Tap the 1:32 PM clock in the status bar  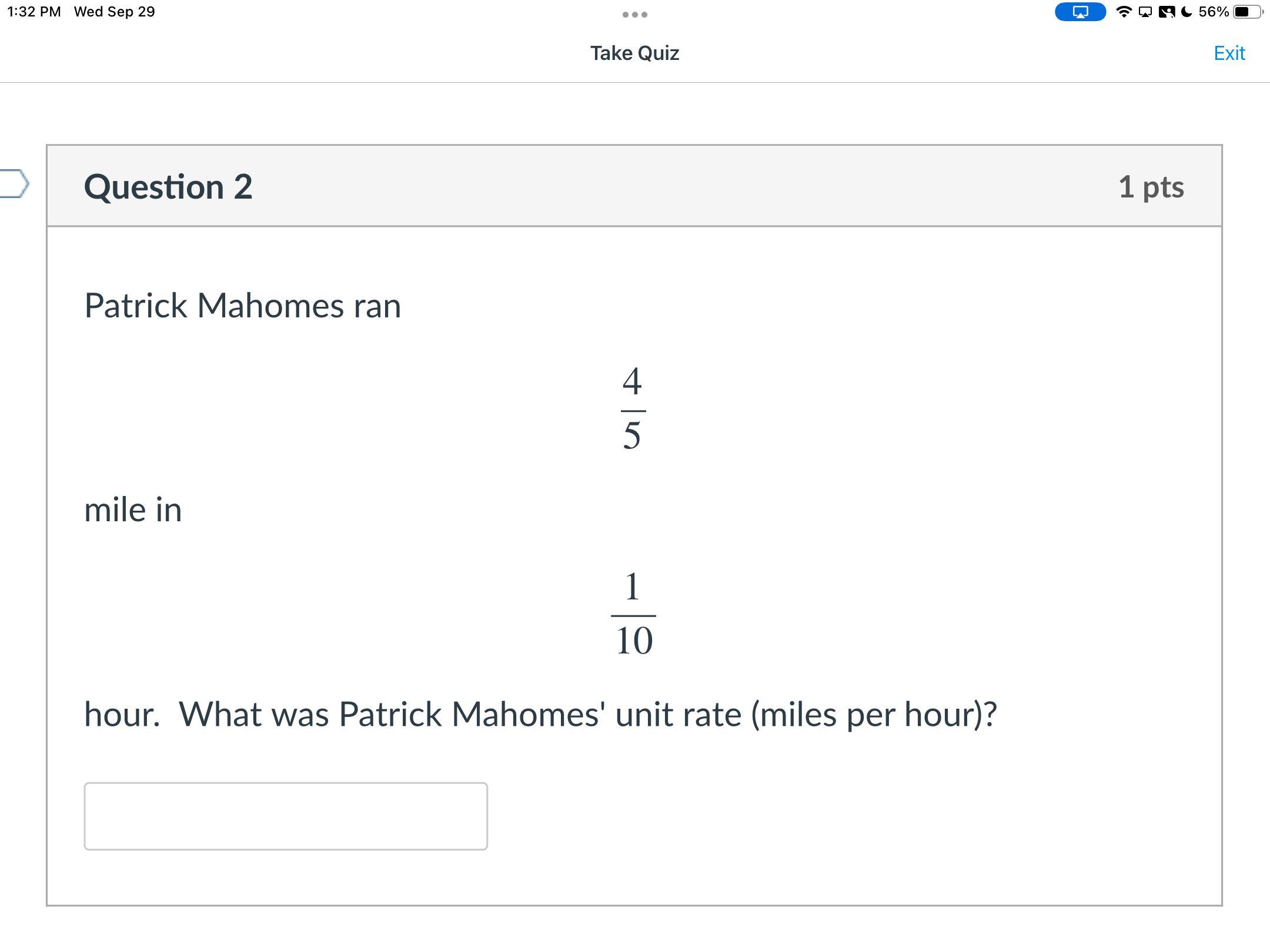coord(34,12)
